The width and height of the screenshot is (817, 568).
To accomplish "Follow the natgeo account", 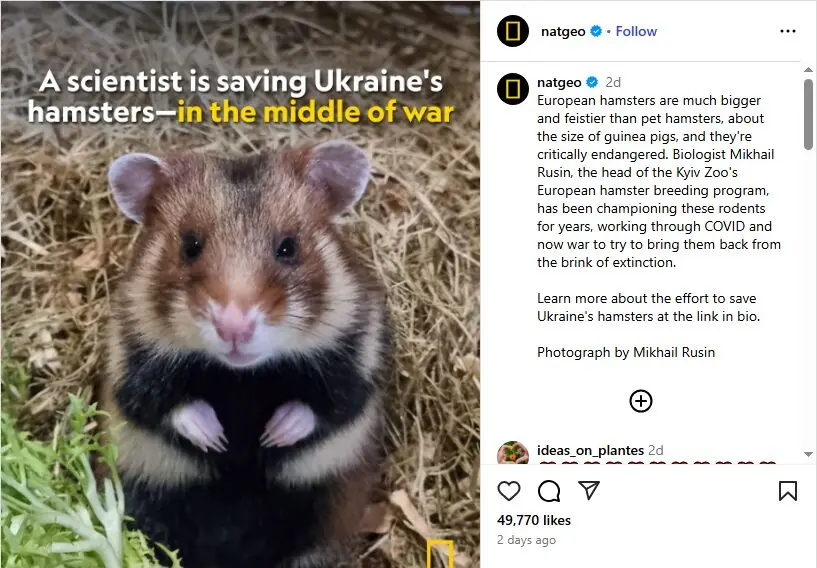I will pyautogui.click(x=636, y=31).
